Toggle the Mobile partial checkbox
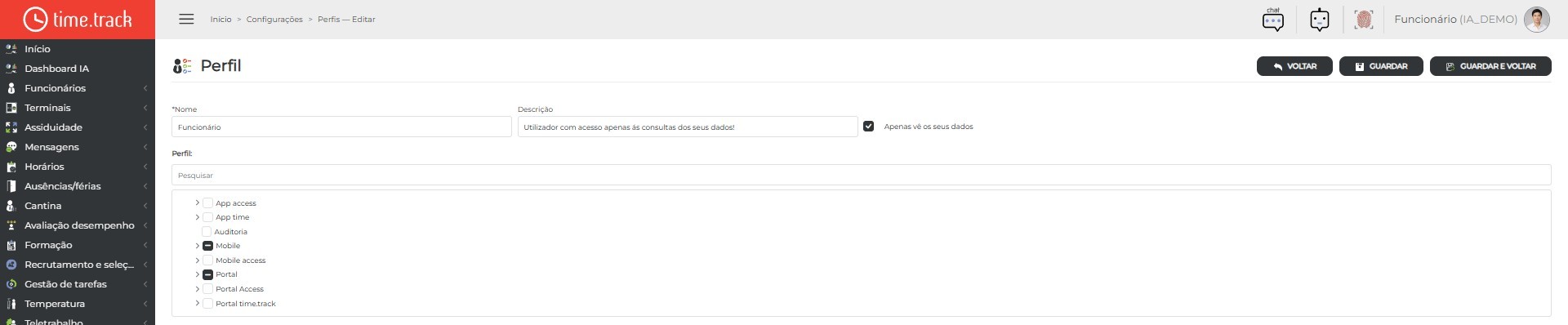The image size is (1568, 325). (x=207, y=246)
